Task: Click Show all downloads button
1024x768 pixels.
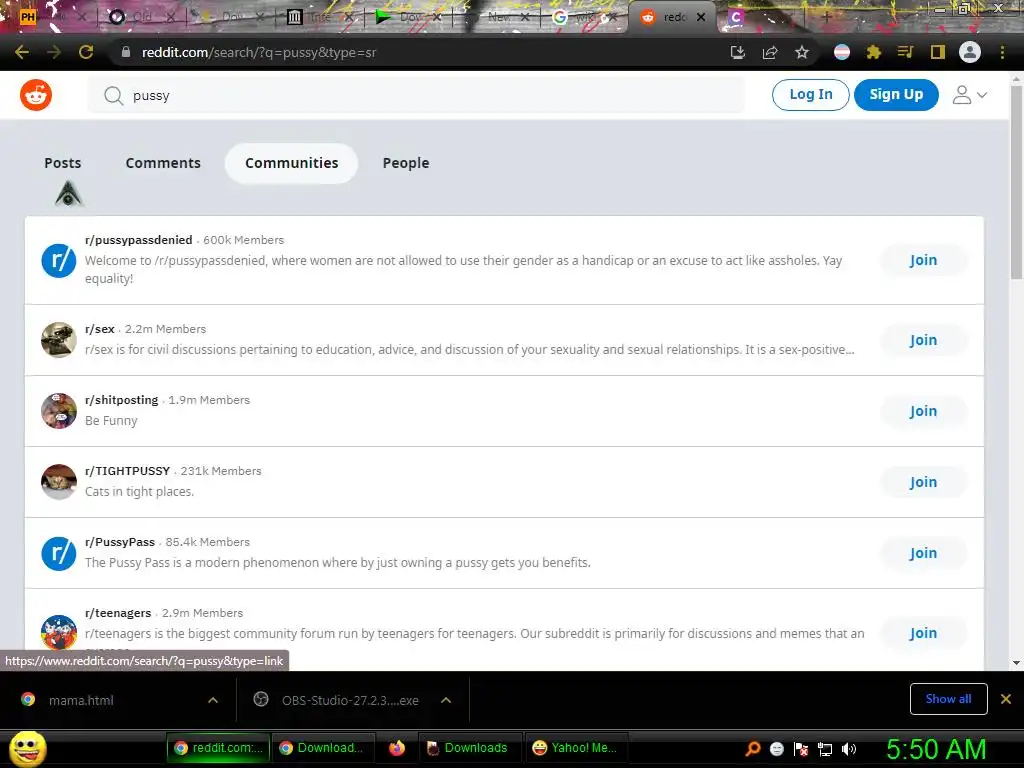Action: click(x=948, y=699)
